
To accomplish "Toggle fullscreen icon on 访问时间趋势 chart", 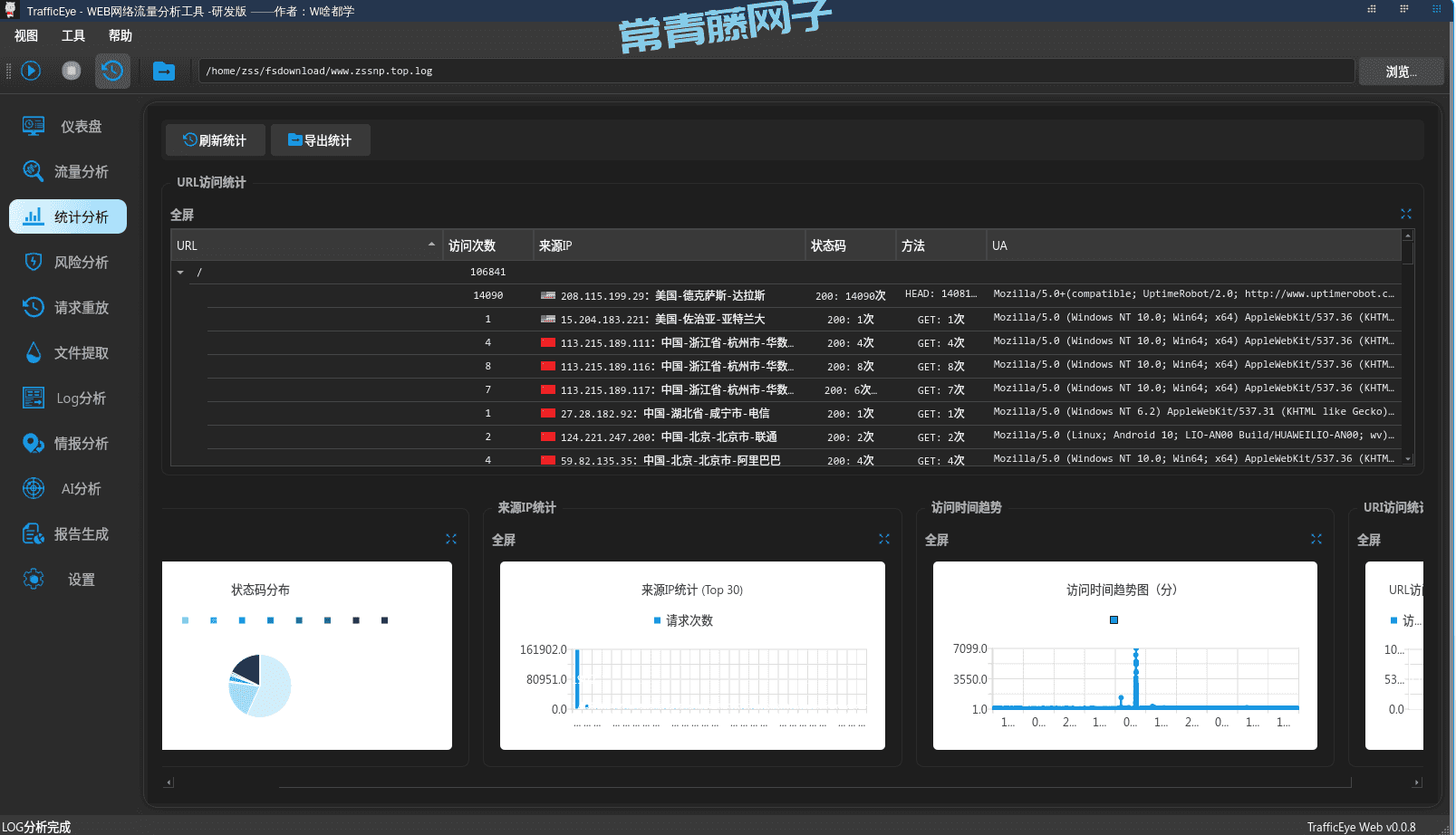I will point(1316,540).
